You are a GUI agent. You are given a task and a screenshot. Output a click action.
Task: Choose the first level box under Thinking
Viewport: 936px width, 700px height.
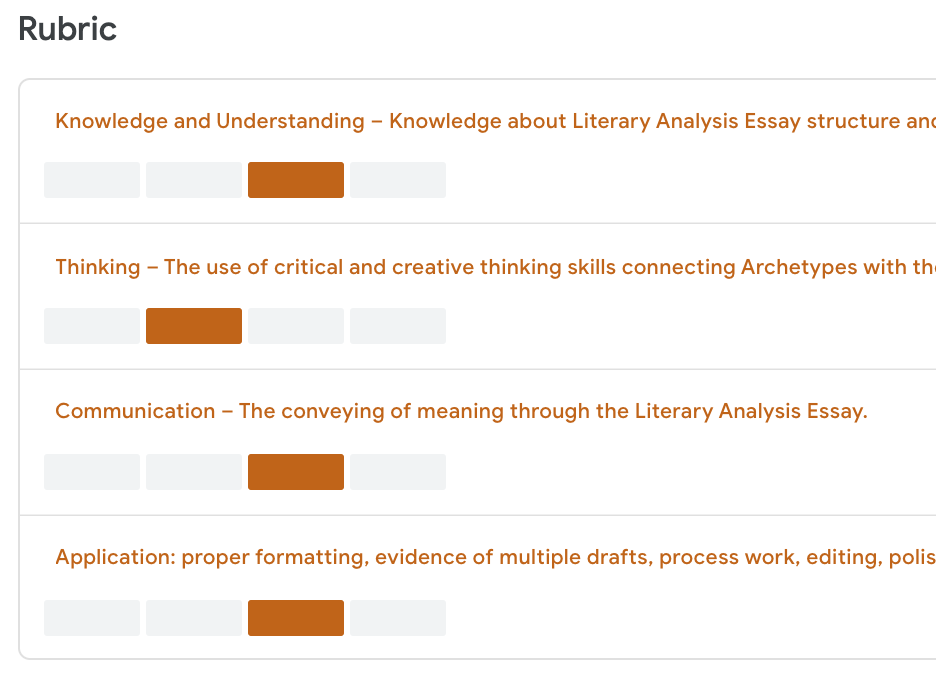click(92, 326)
